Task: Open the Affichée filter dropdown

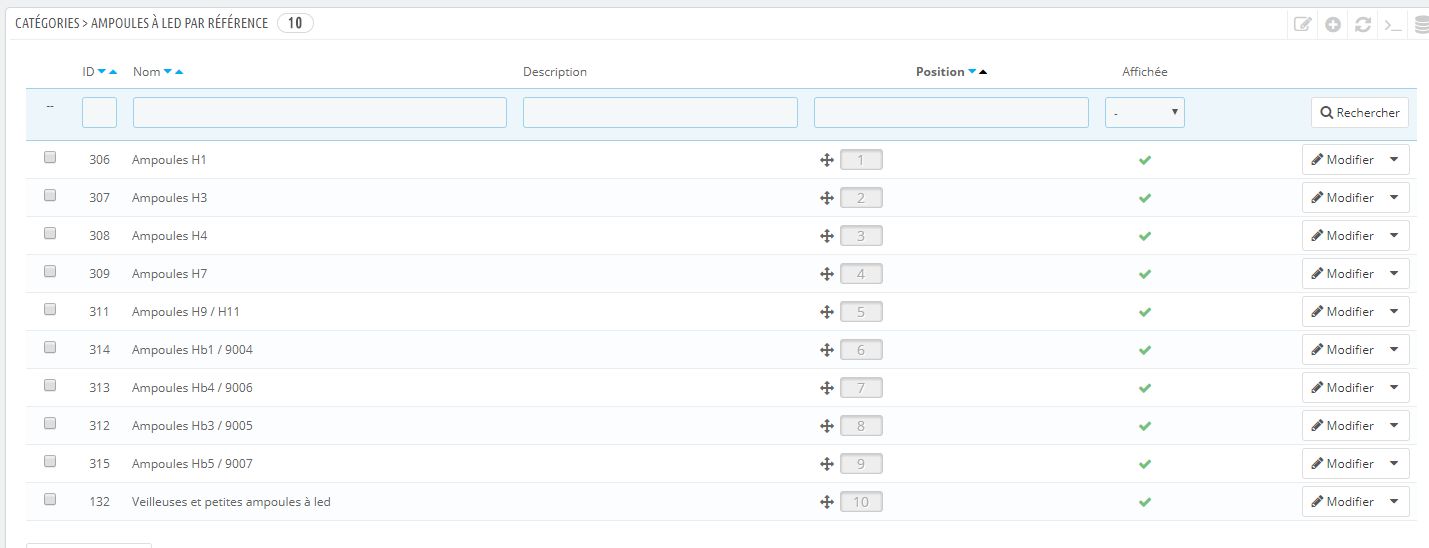Action: tap(1145, 113)
